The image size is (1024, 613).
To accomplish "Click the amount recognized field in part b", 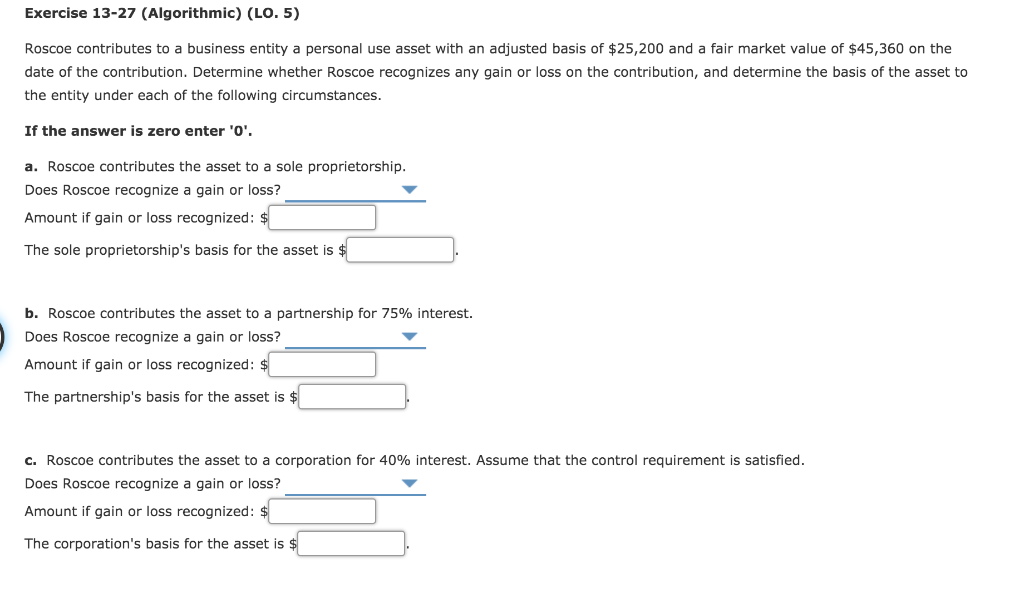I will coord(322,364).
